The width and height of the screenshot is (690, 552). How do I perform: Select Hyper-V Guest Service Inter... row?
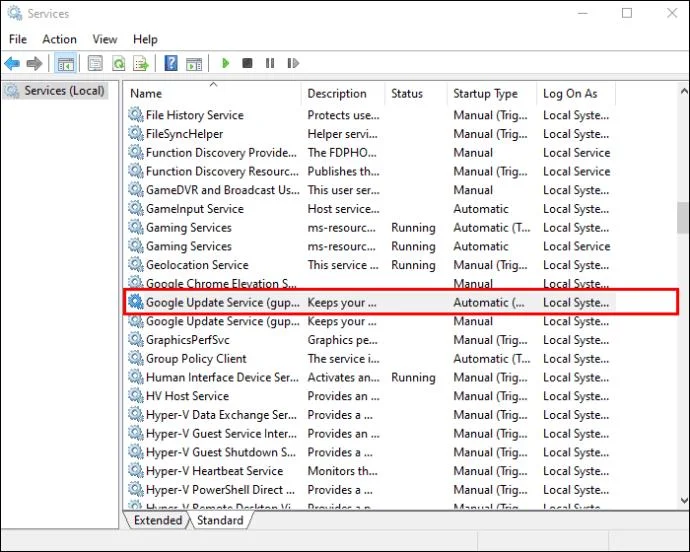coord(370,434)
